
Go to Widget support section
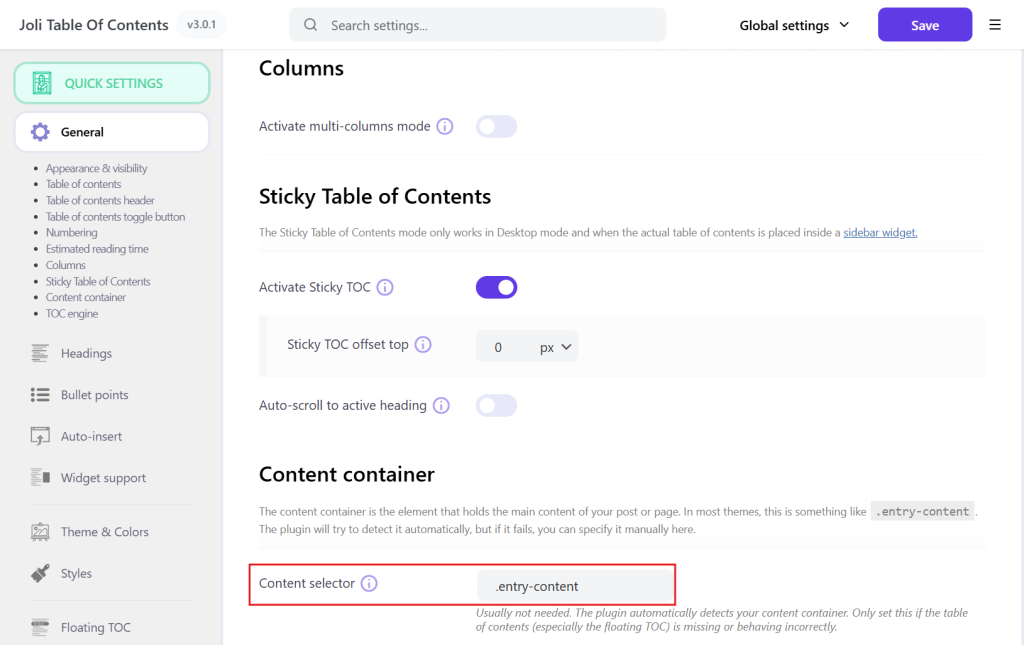pos(103,478)
